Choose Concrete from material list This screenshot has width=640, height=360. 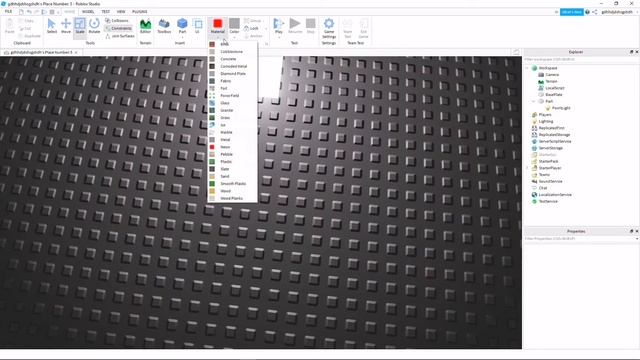[232, 59]
